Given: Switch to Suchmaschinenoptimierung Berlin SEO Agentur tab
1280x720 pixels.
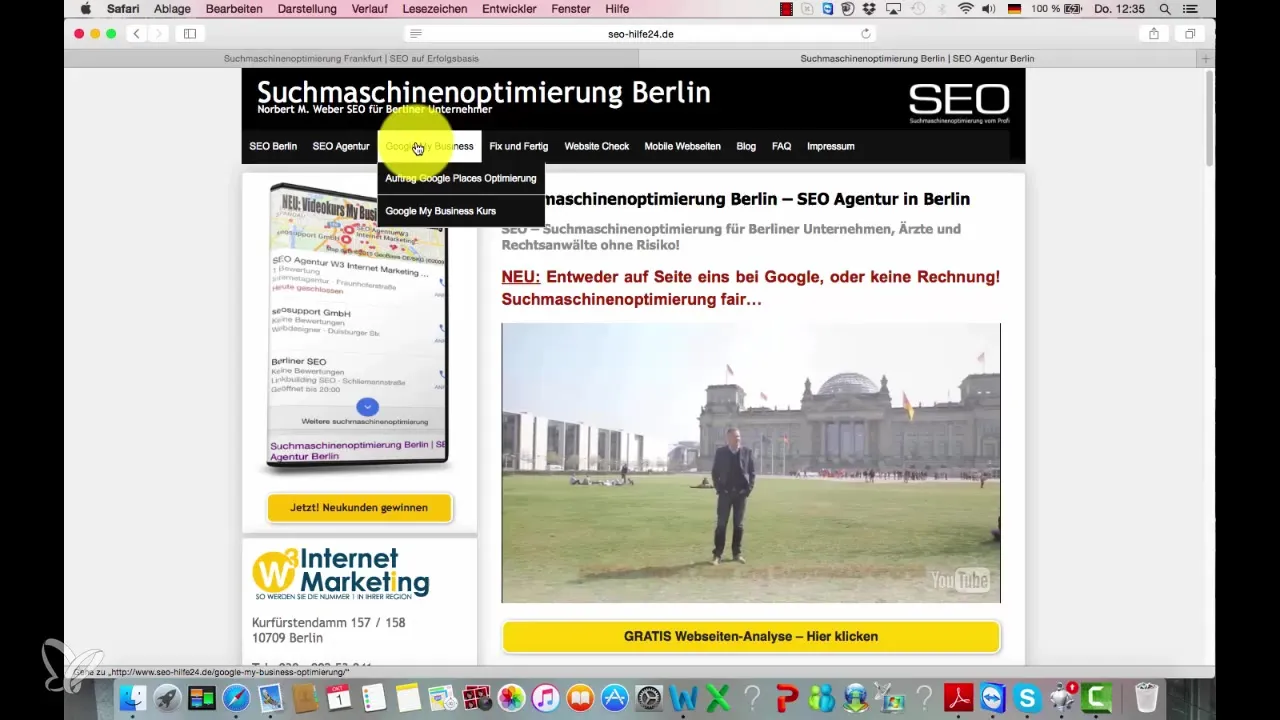Looking at the screenshot, I should pos(917,59).
